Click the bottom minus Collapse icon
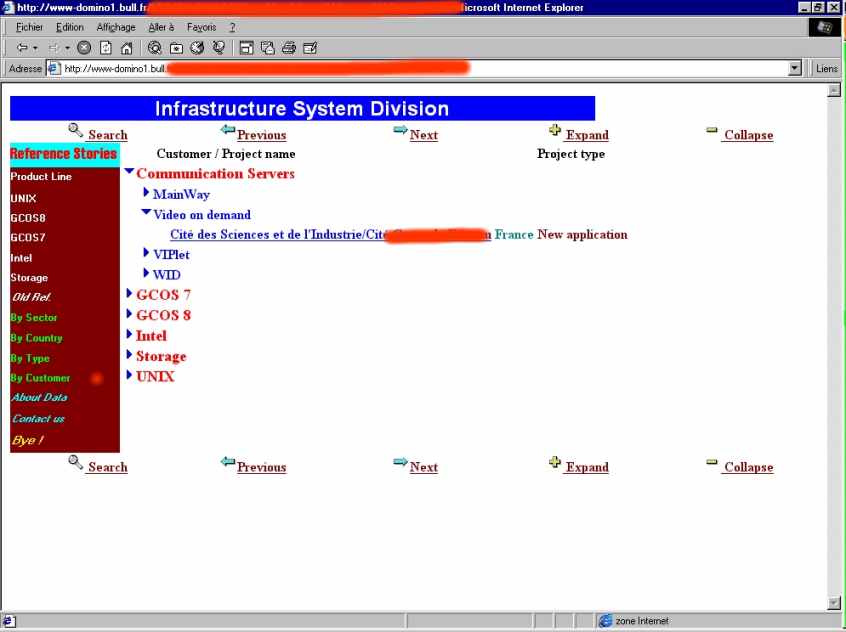This screenshot has width=846, height=632. [x=712, y=462]
